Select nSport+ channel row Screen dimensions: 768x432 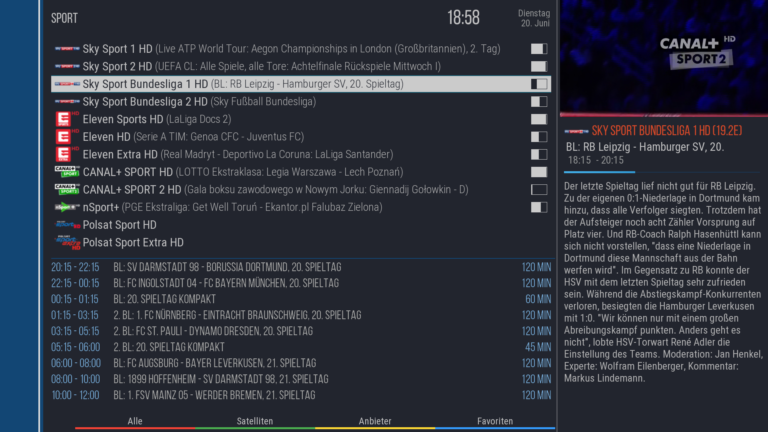(x=301, y=207)
